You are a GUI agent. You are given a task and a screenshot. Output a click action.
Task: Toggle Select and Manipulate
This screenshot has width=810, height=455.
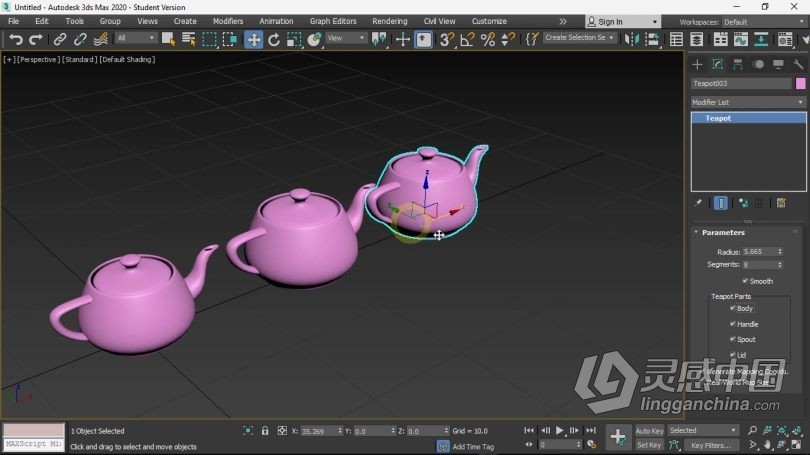403,39
